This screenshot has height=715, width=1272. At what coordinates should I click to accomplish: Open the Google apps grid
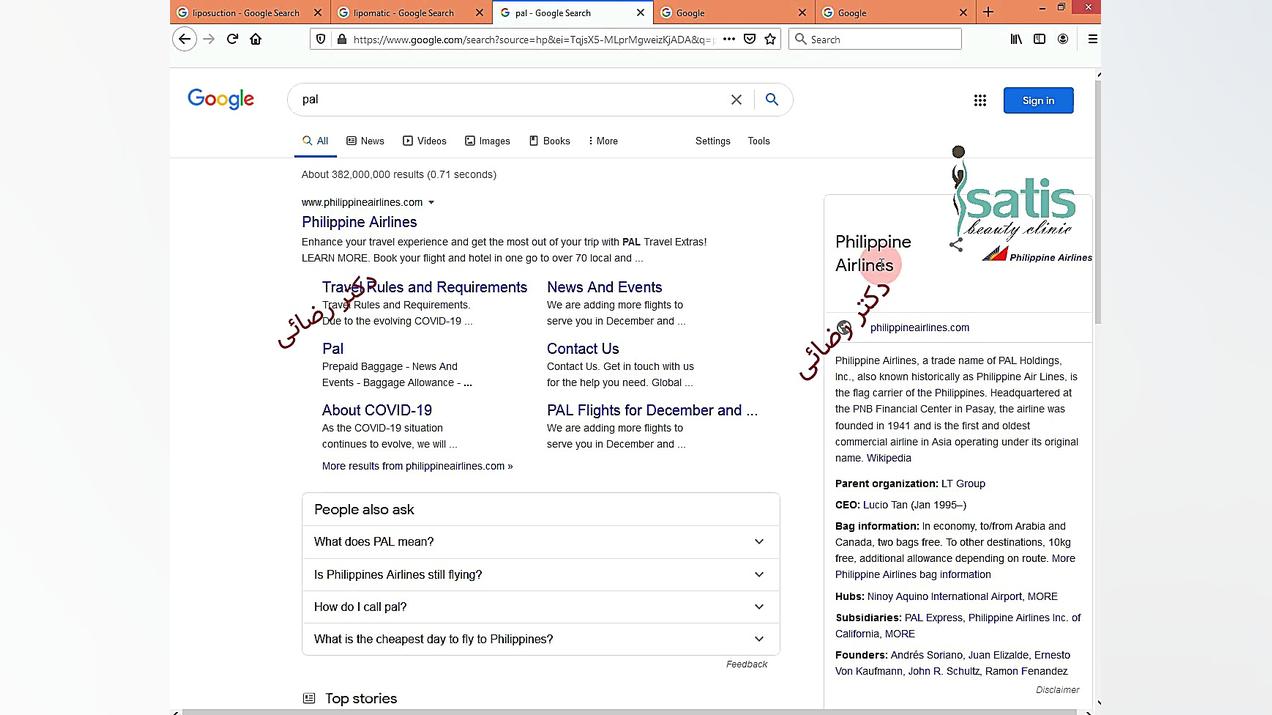click(x=980, y=100)
